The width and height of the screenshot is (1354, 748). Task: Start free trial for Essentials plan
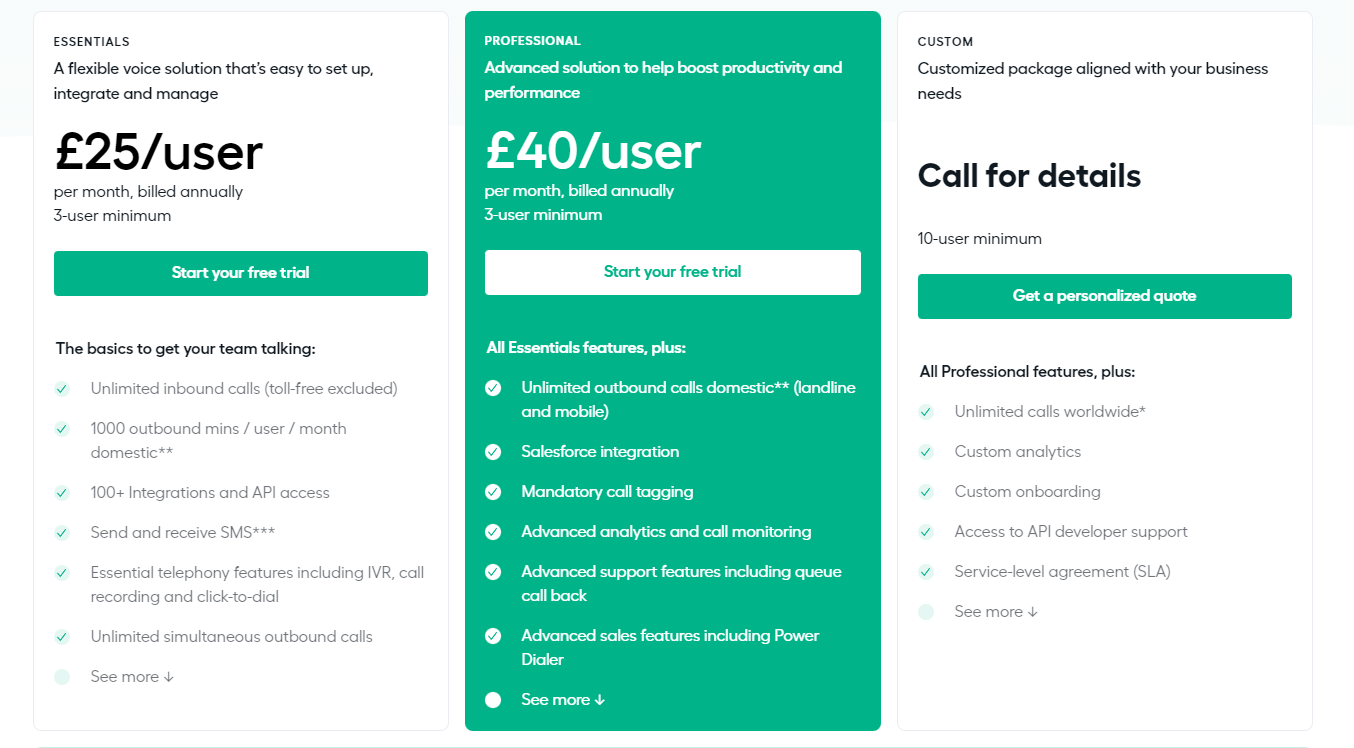click(241, 273)
